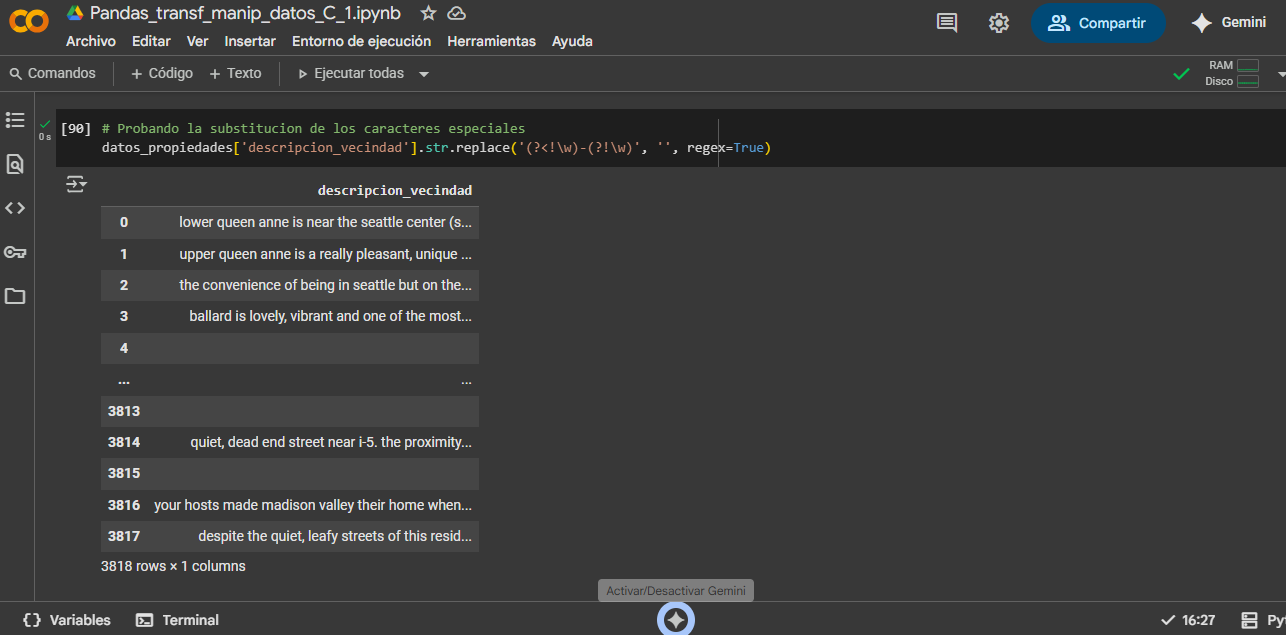Screen dimensions: 1286x635
Task: Open the table of contents sidebar icon
Action: tap(15, 120)
